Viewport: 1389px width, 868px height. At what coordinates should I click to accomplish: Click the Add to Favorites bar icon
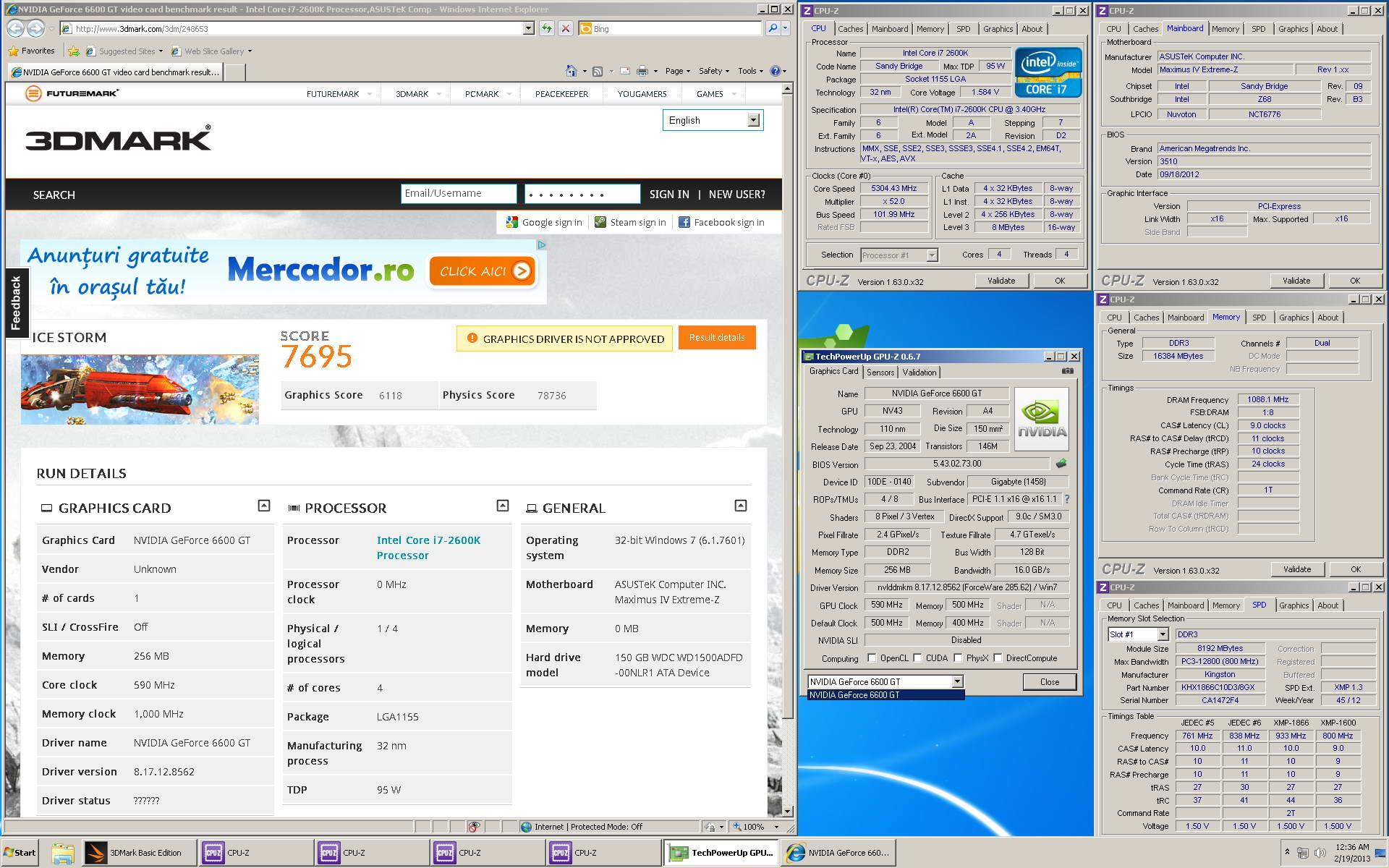tap(74, 51)
